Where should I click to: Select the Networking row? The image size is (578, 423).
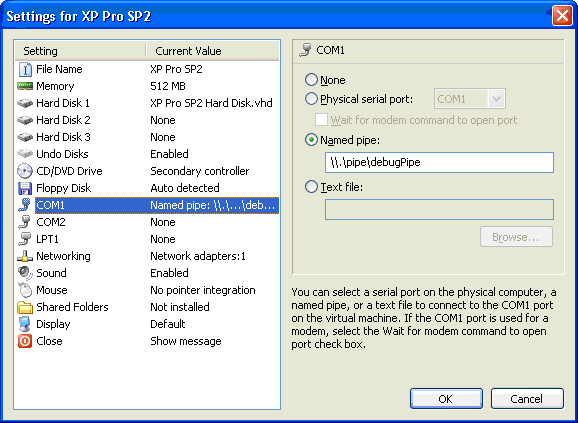[147, 256]
